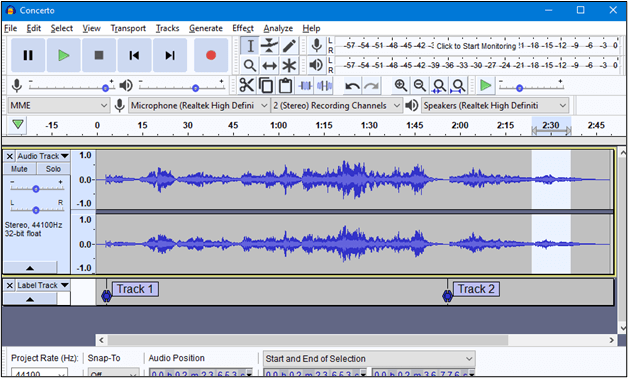Open the Speakers playback device dropdown
This screenshot has width=628, height=378.
tap(495, 106)
